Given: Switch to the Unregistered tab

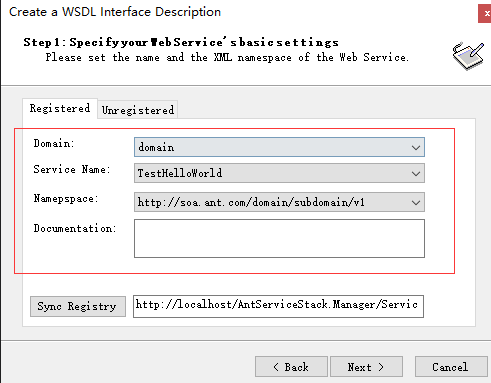Looking at the screenshot, I should click(x=138, y=110).
